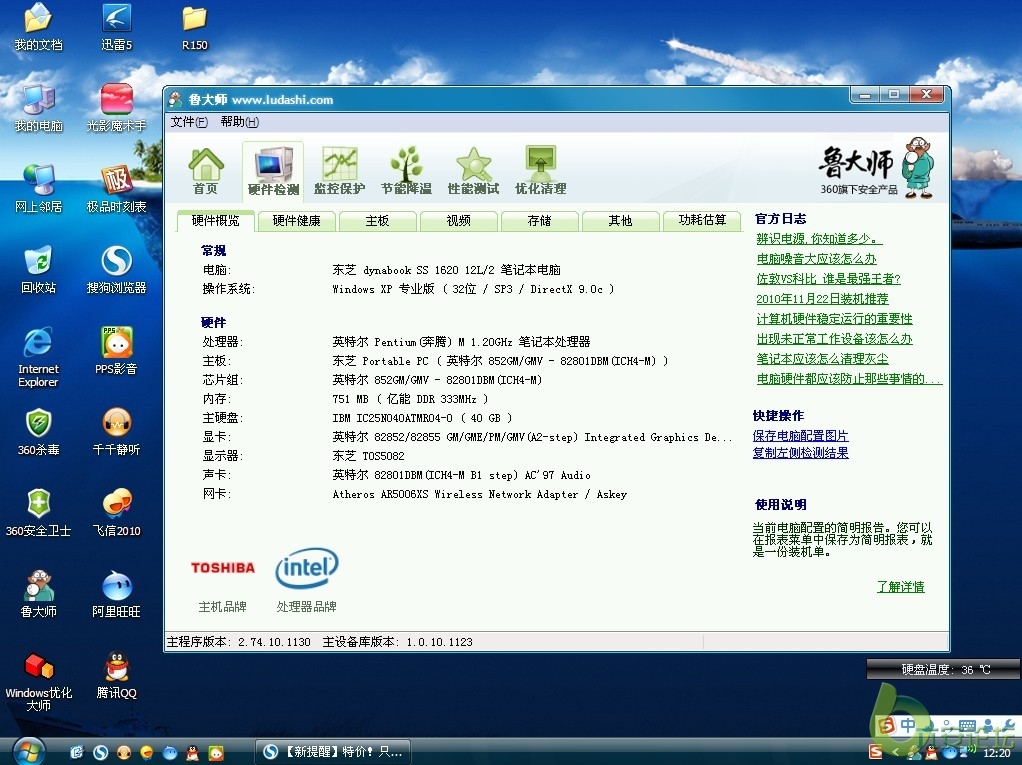Launch 性能测试 performance test
The image size is (1022, 765).
[x=473, y=168]
